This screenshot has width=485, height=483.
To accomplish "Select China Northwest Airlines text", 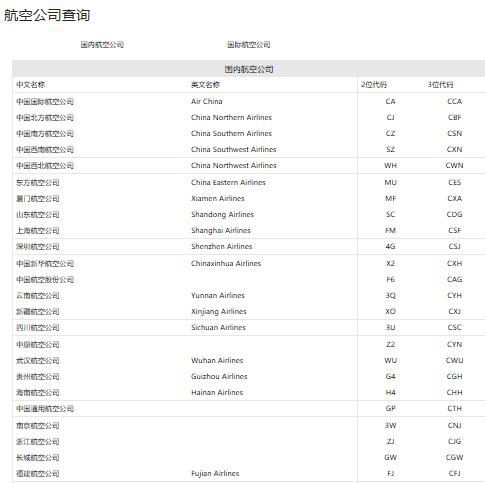I will point(234,165).
